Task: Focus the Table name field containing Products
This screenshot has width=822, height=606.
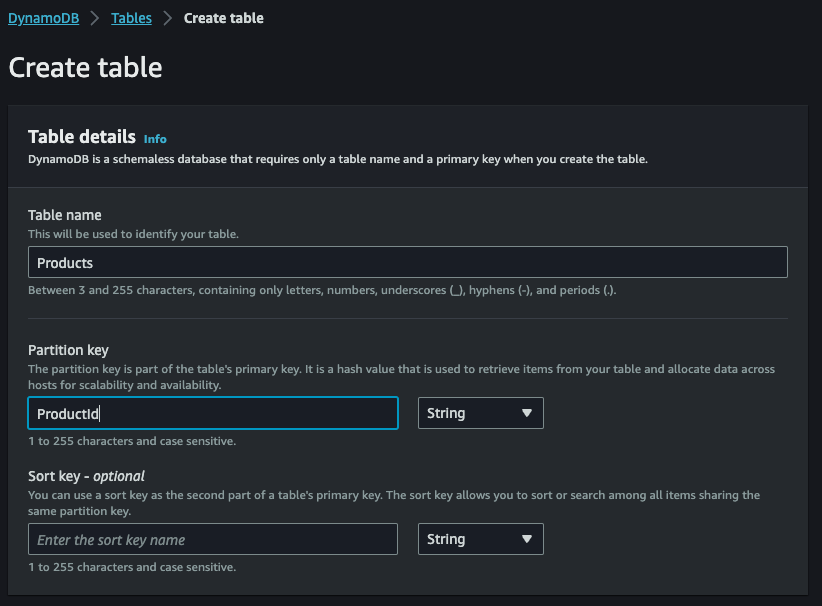Action: (407, 262)
